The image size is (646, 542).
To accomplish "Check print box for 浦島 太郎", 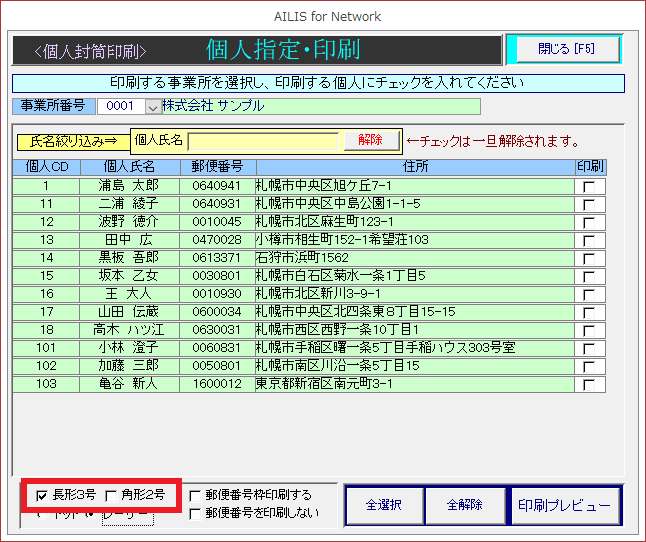I will 590,186.
